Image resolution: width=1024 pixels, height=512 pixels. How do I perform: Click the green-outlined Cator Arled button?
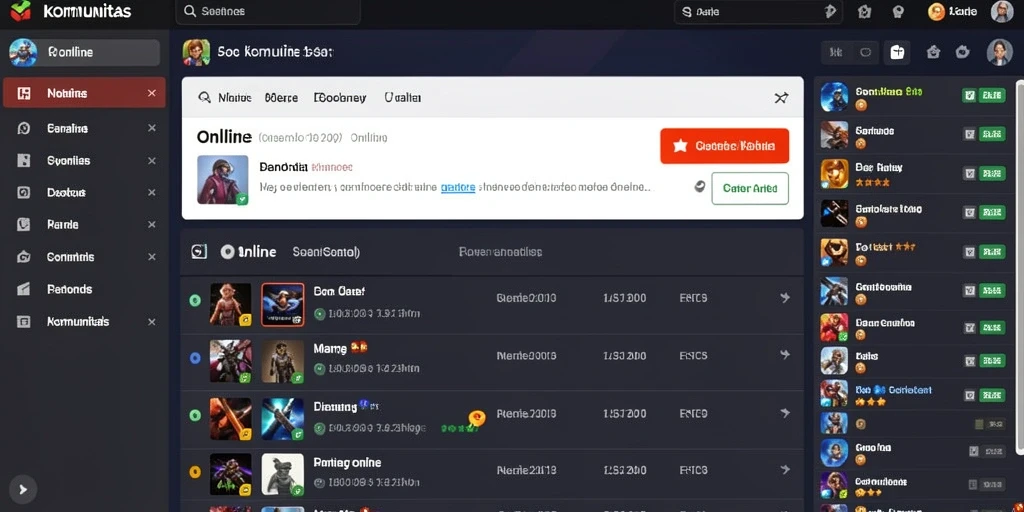pos(750,188)
